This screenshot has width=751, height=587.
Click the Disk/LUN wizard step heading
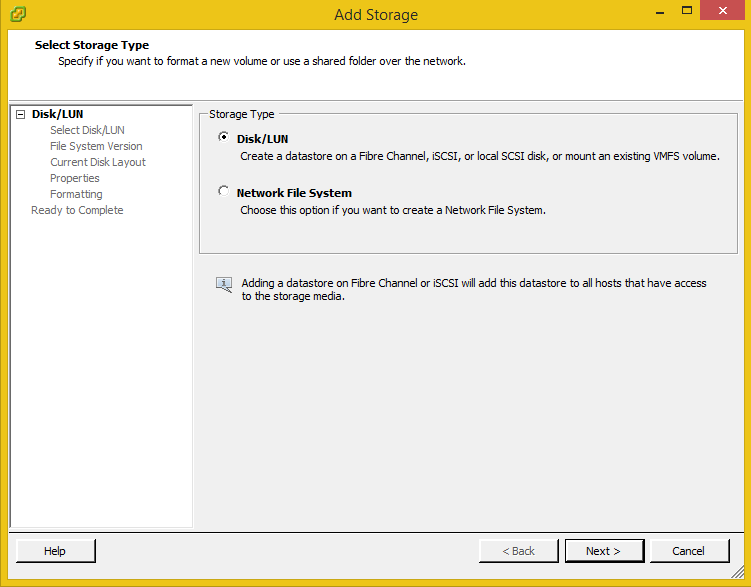point(57,114)
